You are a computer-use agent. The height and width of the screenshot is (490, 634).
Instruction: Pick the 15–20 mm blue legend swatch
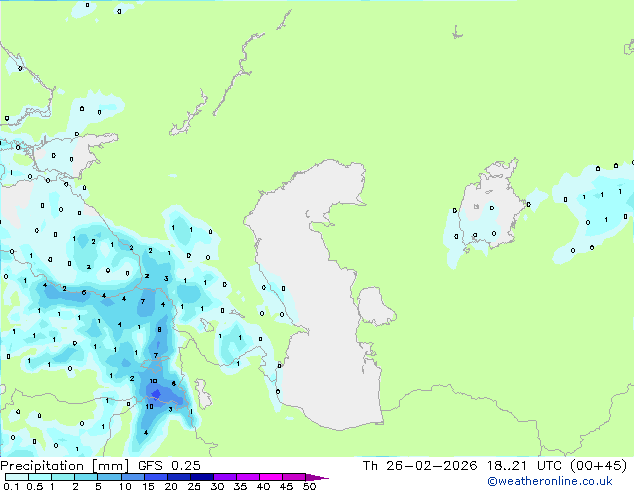pos(155,477)
